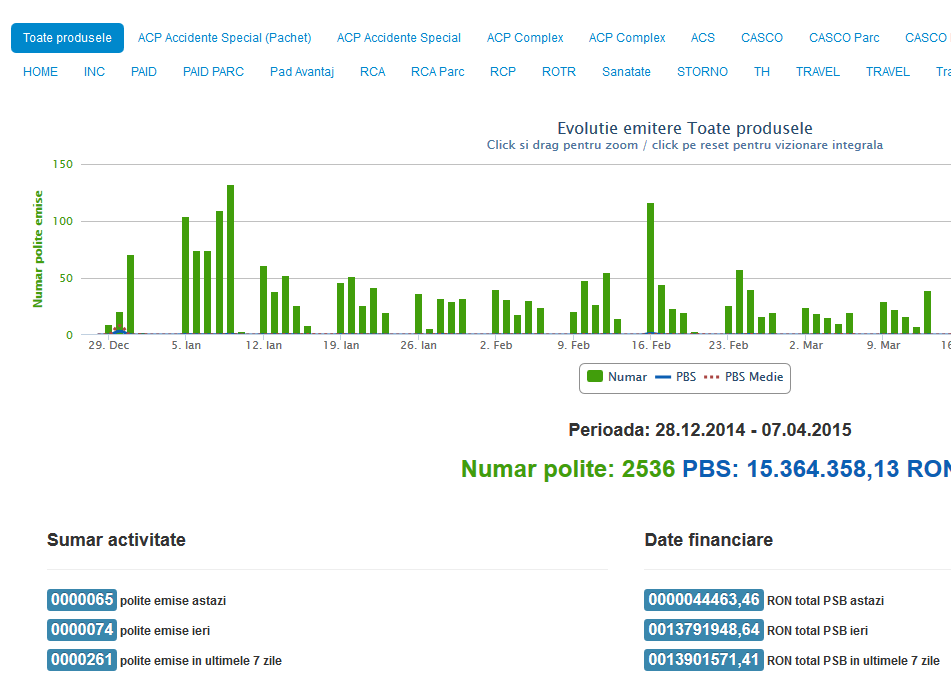Viewport: 951px width, 676px height.
Task: Click the 29. Dec axis label
Action: click(109, 345)
